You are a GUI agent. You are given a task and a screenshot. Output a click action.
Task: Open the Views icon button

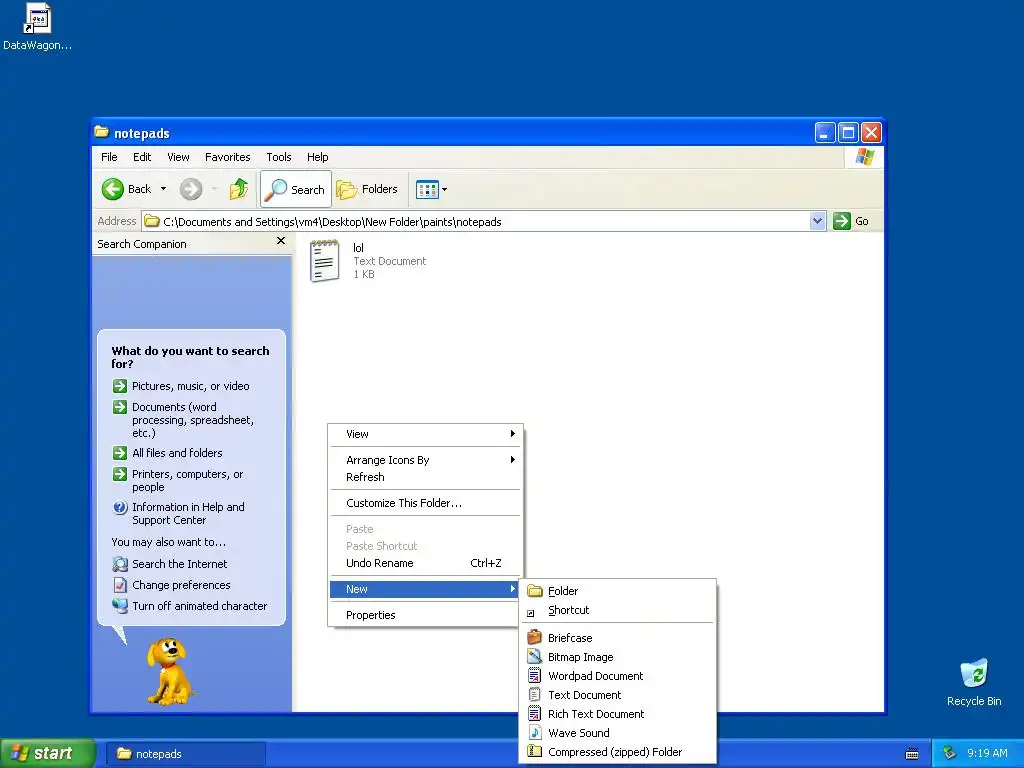coord(427,190)
